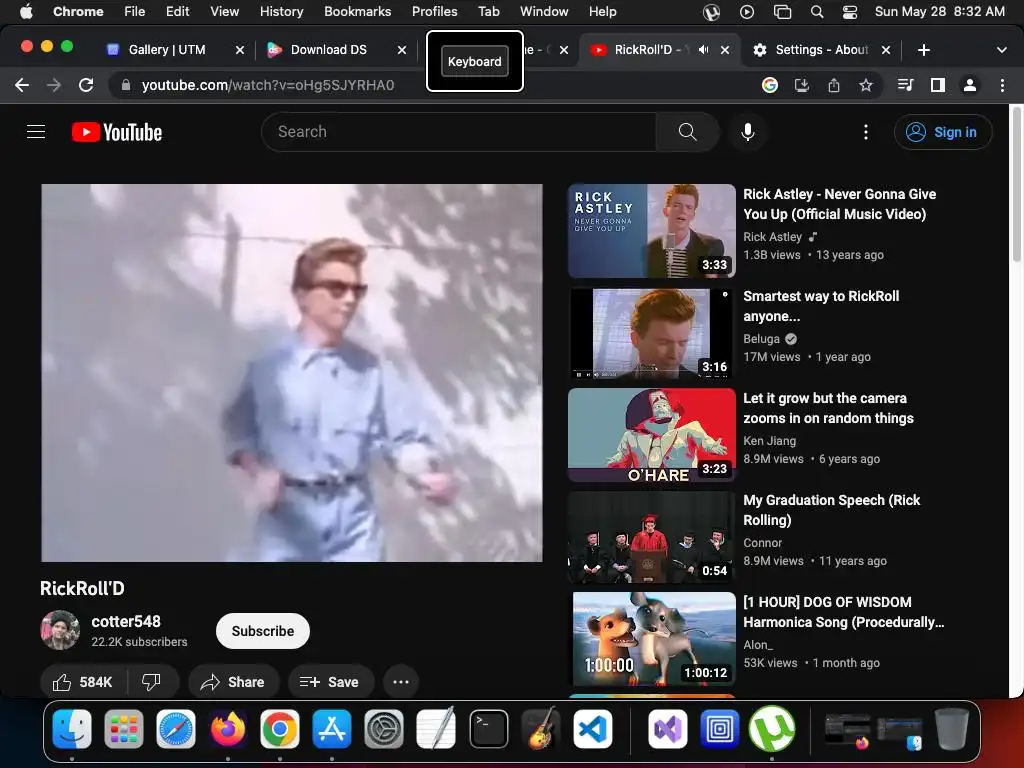Open a new tab with plus button

click(x=923, y=50)
